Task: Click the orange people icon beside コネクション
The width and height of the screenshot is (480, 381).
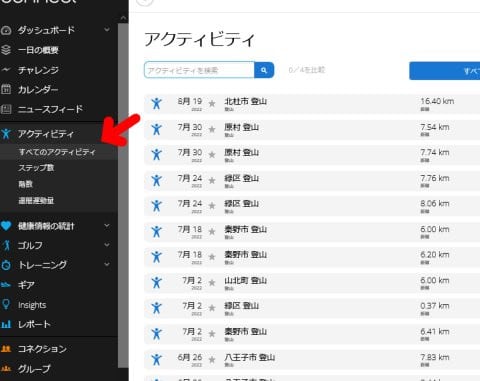Action: [6, 349]
